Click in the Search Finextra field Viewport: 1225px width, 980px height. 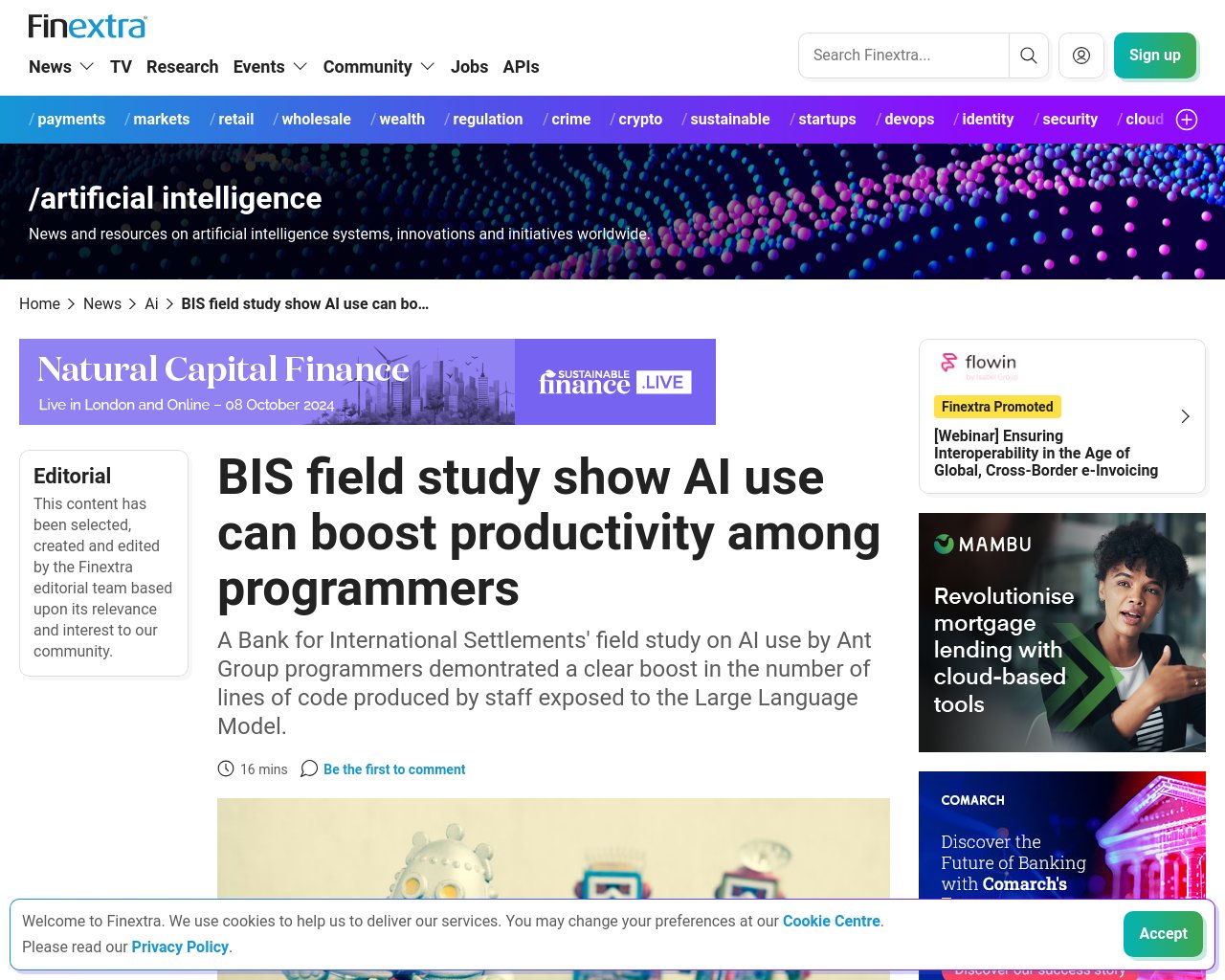coord(903,56)
